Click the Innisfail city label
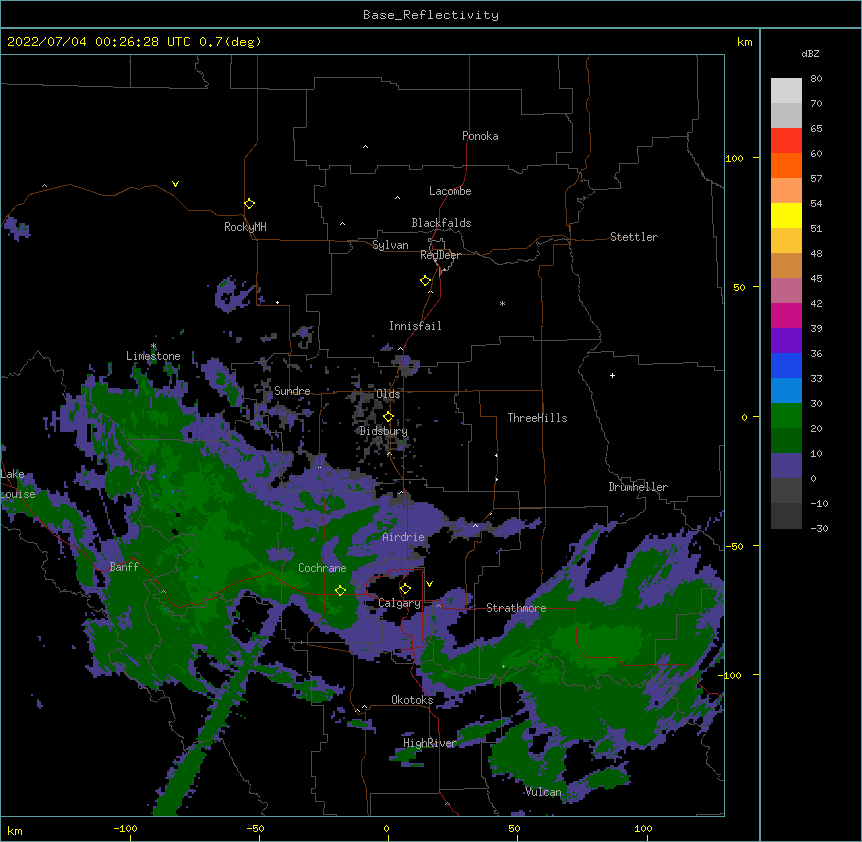This screenshot has height=842, width=862. 415,326
